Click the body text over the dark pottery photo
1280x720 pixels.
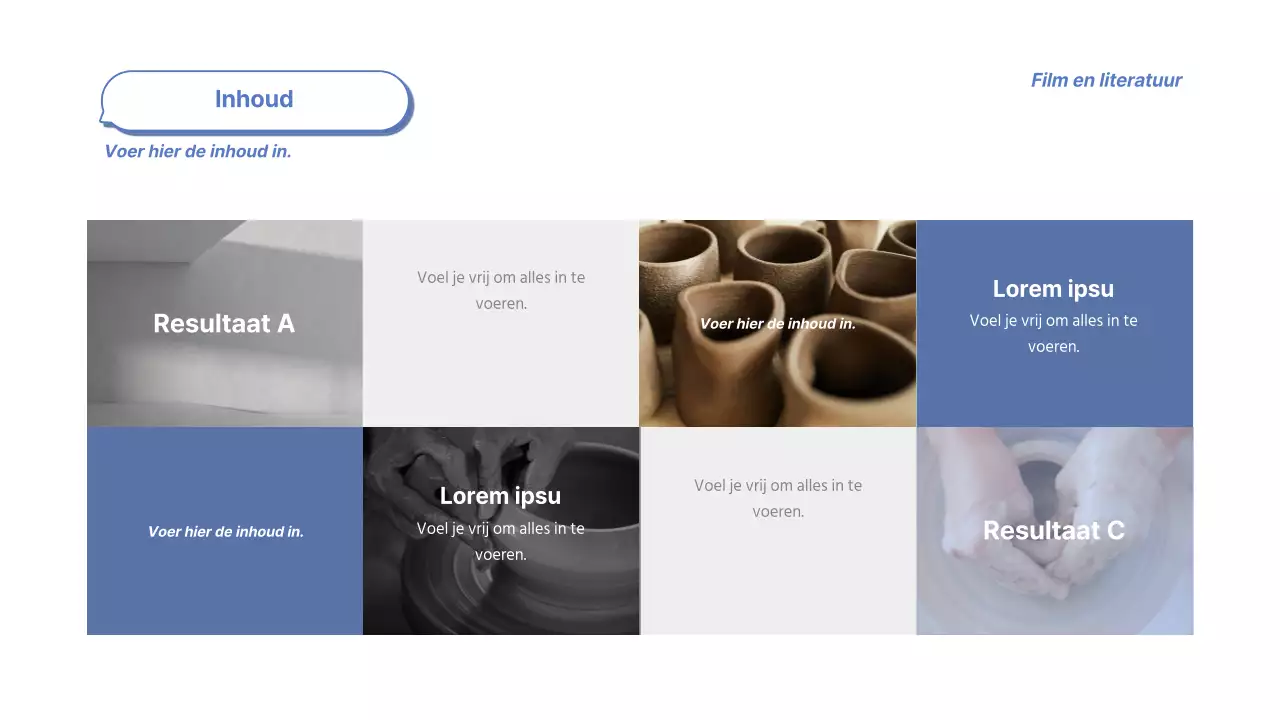501,541
